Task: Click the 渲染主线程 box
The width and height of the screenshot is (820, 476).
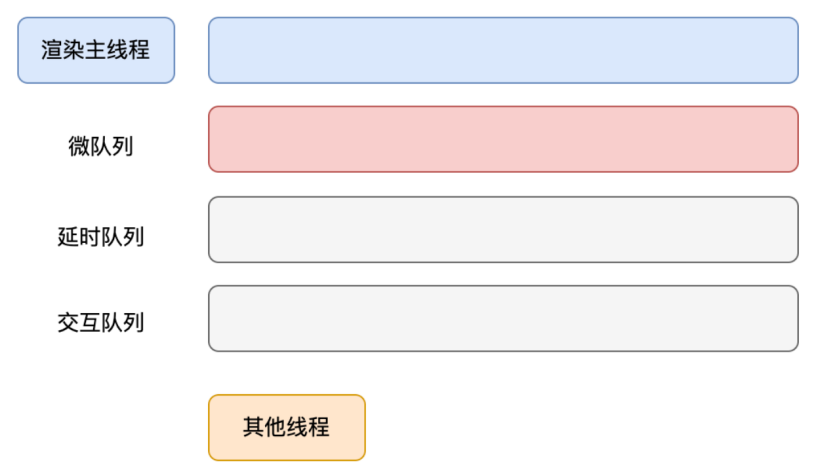Action: click(96, 50)
